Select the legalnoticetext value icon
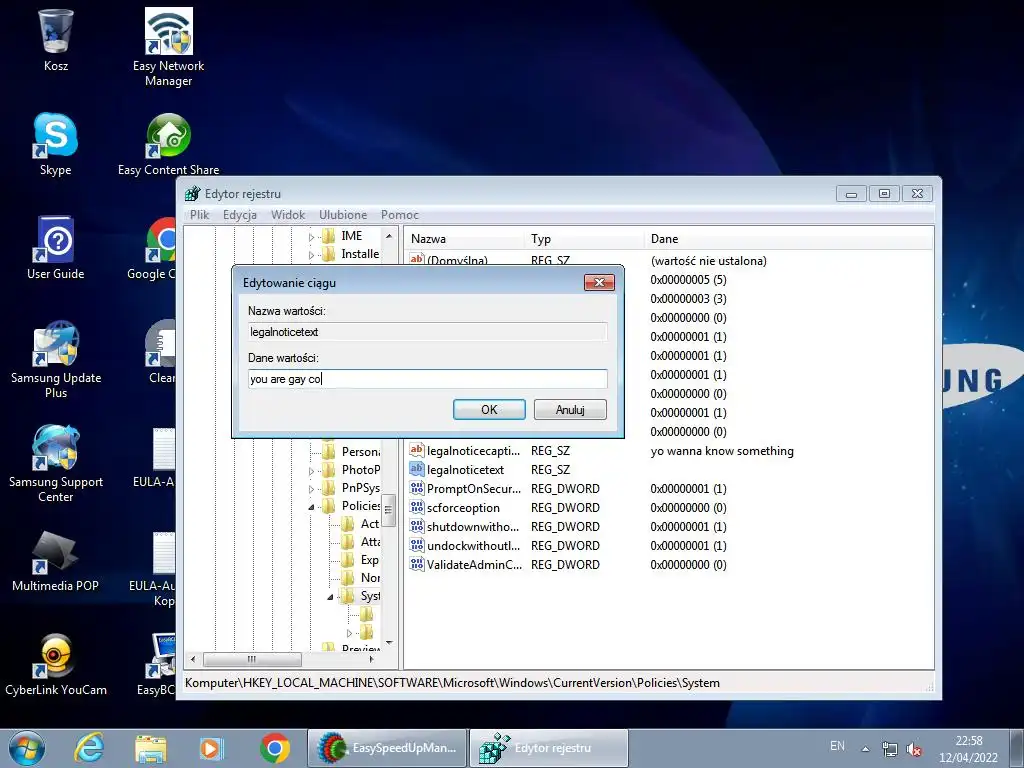 pyautogui.click(x=417, y=469)
